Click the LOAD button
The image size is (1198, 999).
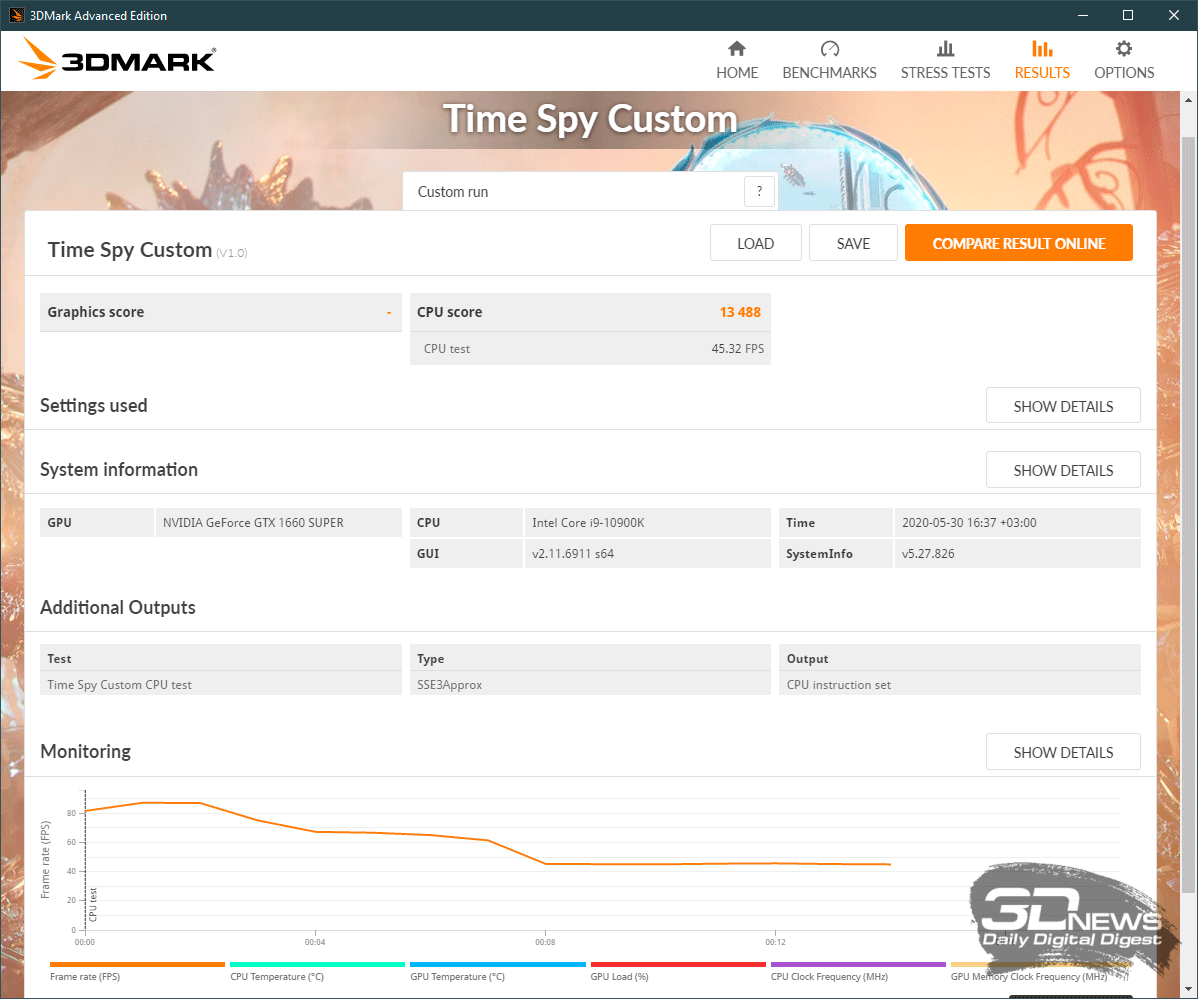click(x=756, y=243)
